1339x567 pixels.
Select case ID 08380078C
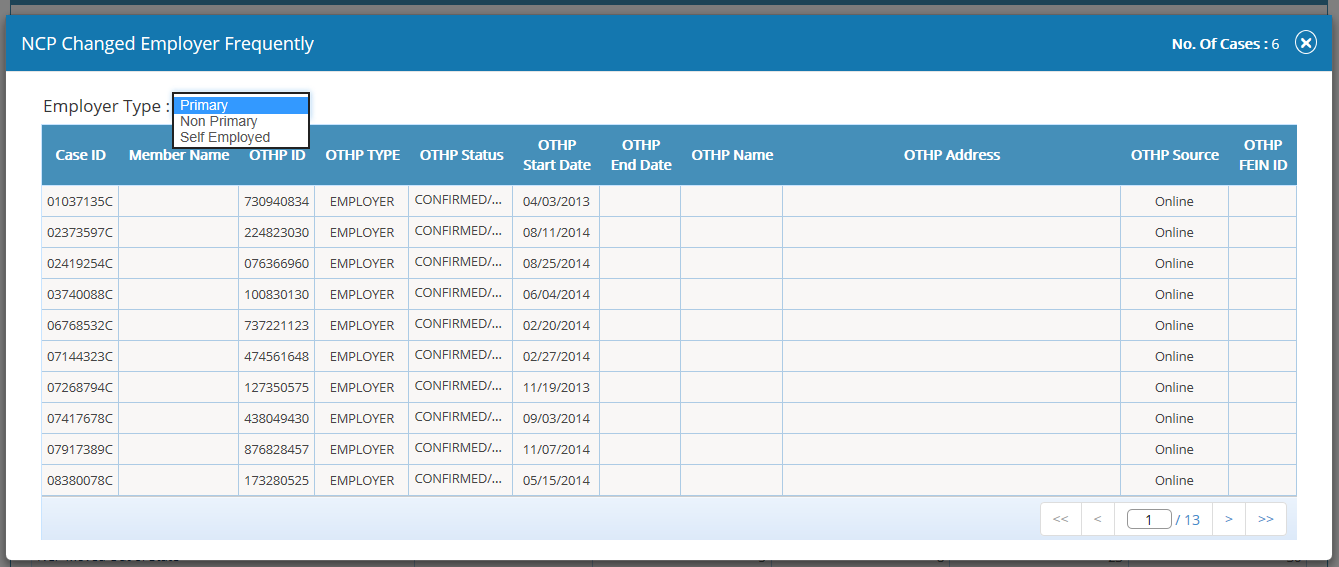pyautogui.click(x=80, y=480)
